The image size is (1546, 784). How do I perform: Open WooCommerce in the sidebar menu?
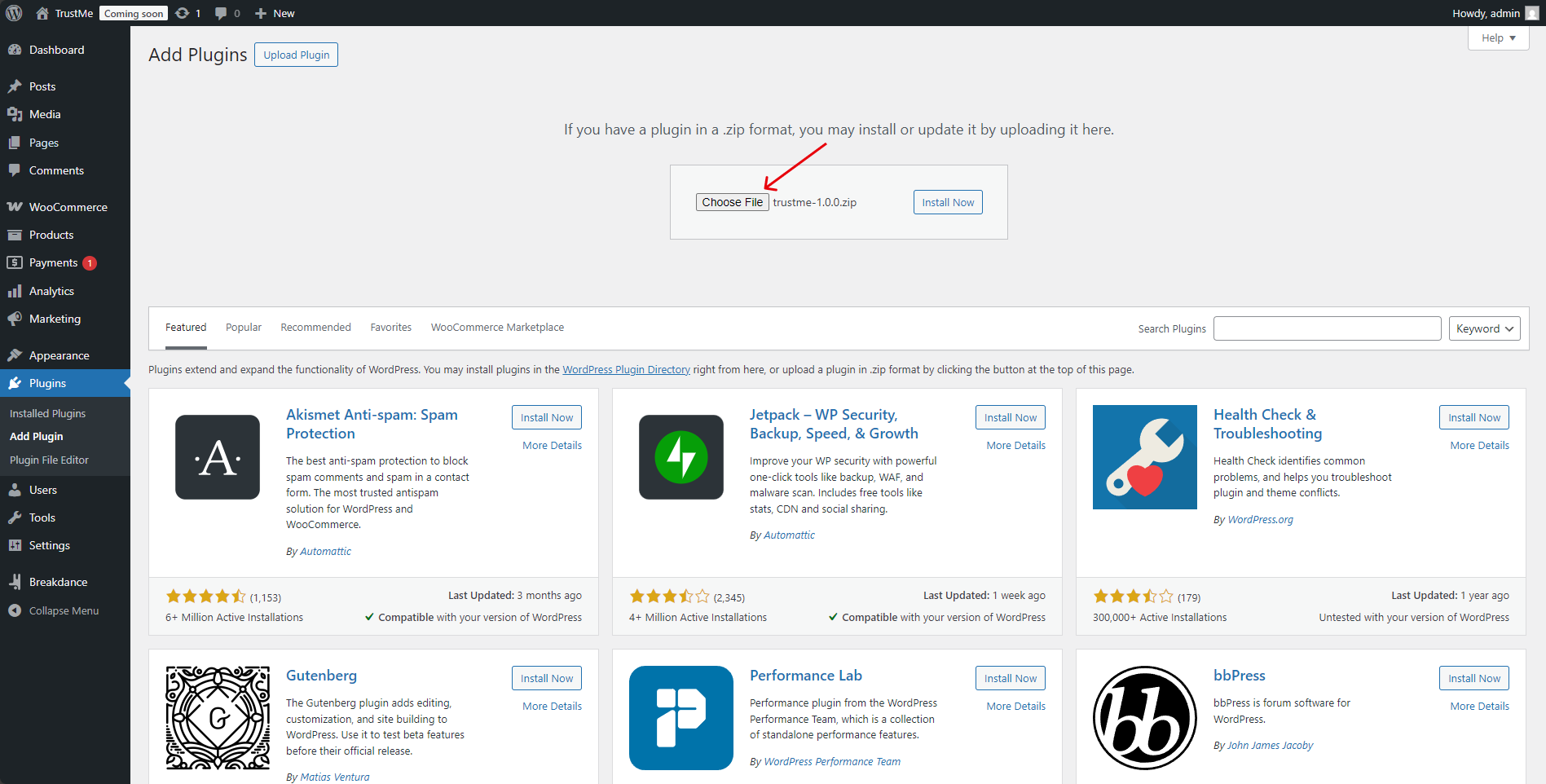click(68, 207)
